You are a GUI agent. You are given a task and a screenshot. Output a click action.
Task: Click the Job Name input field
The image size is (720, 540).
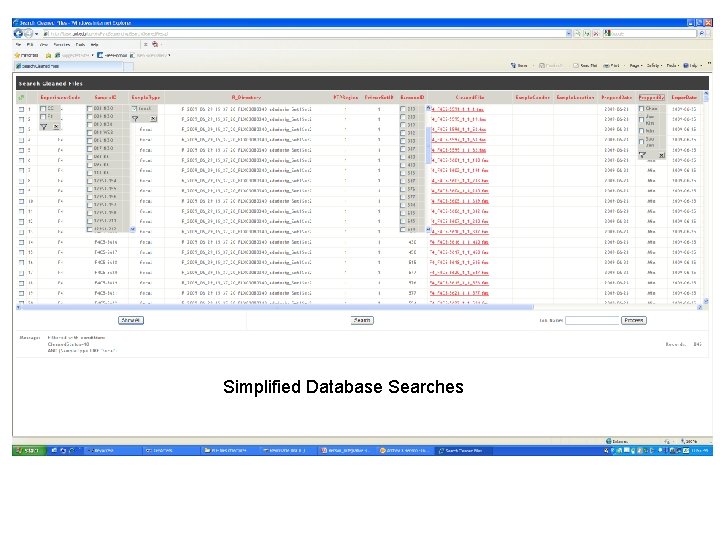[592, 321]
